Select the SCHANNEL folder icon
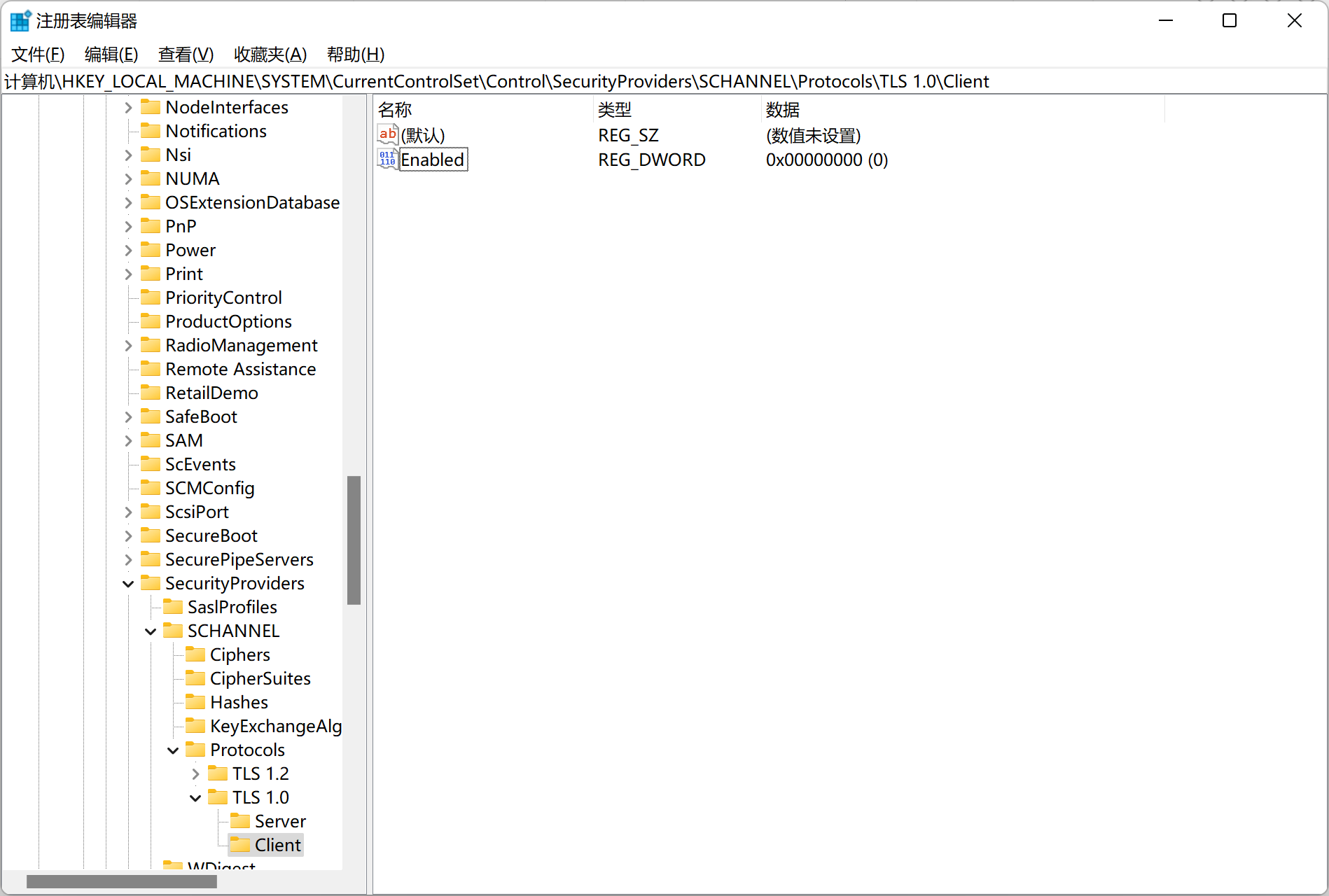This screenshot has width=1329, height=896. click(x=174, y=630)
